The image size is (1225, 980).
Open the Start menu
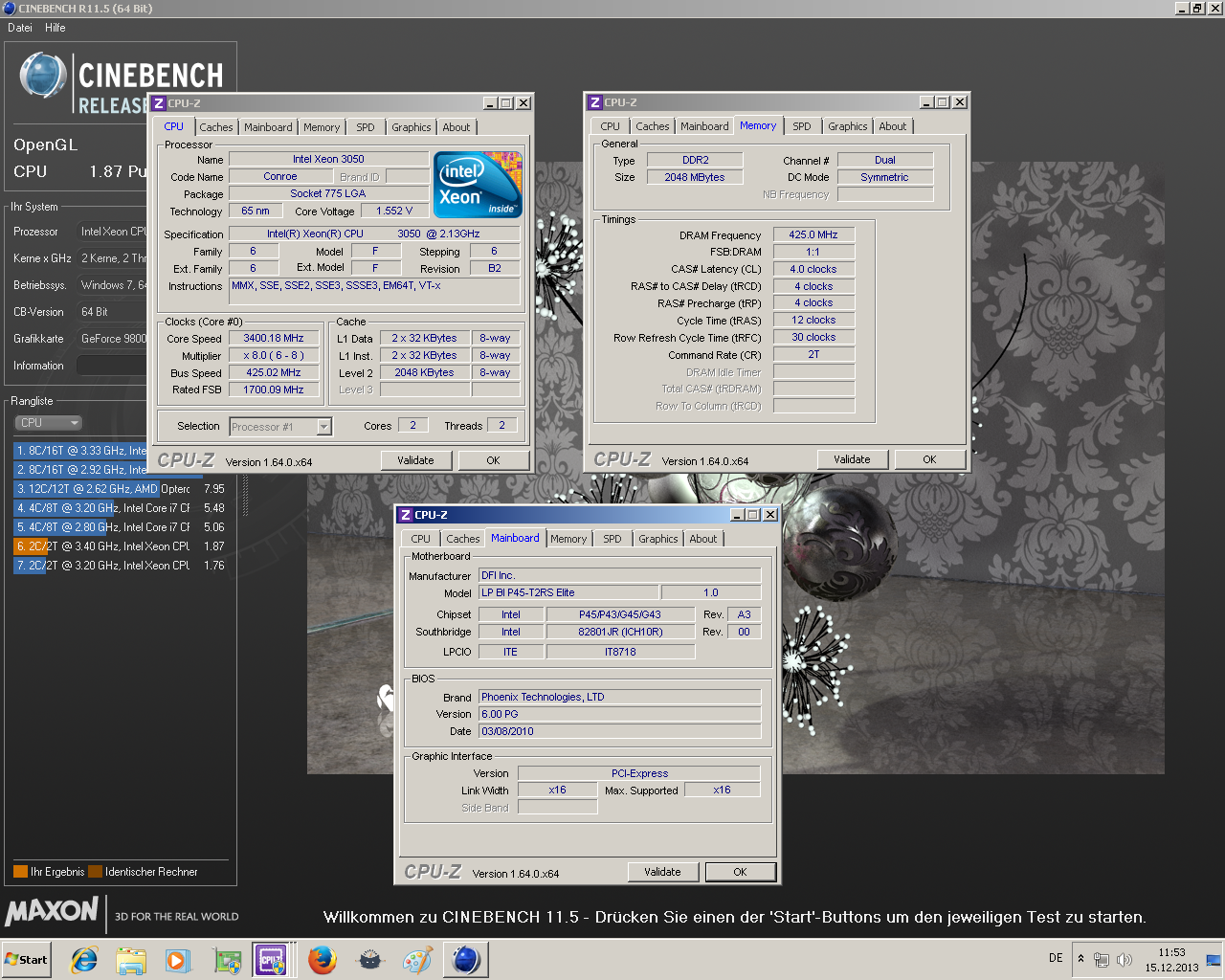coord(26,960)
